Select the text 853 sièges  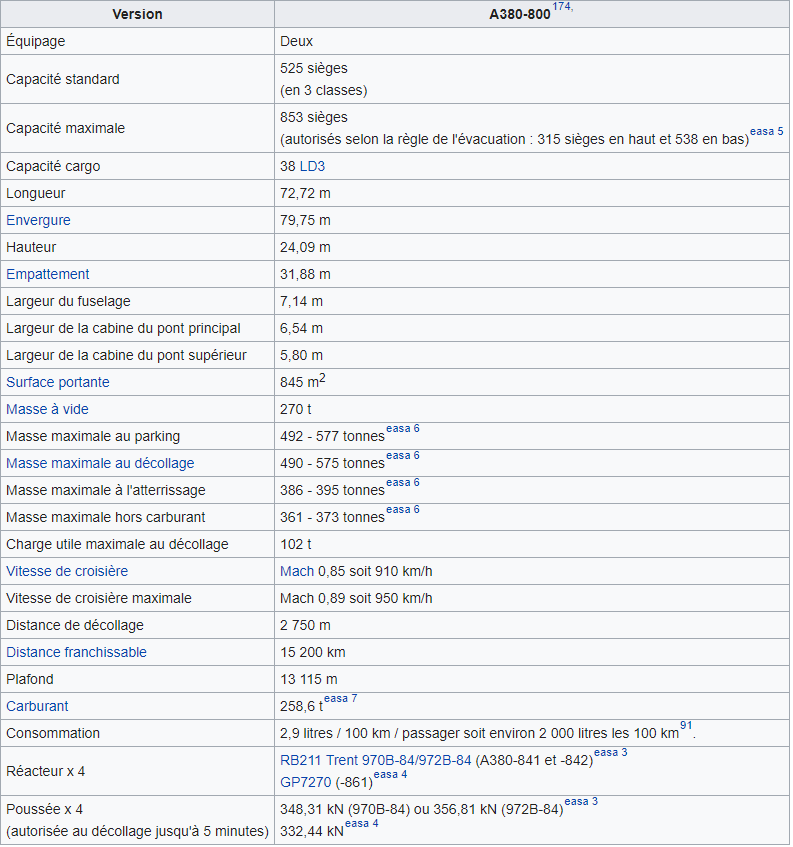[x=314, y=117]
